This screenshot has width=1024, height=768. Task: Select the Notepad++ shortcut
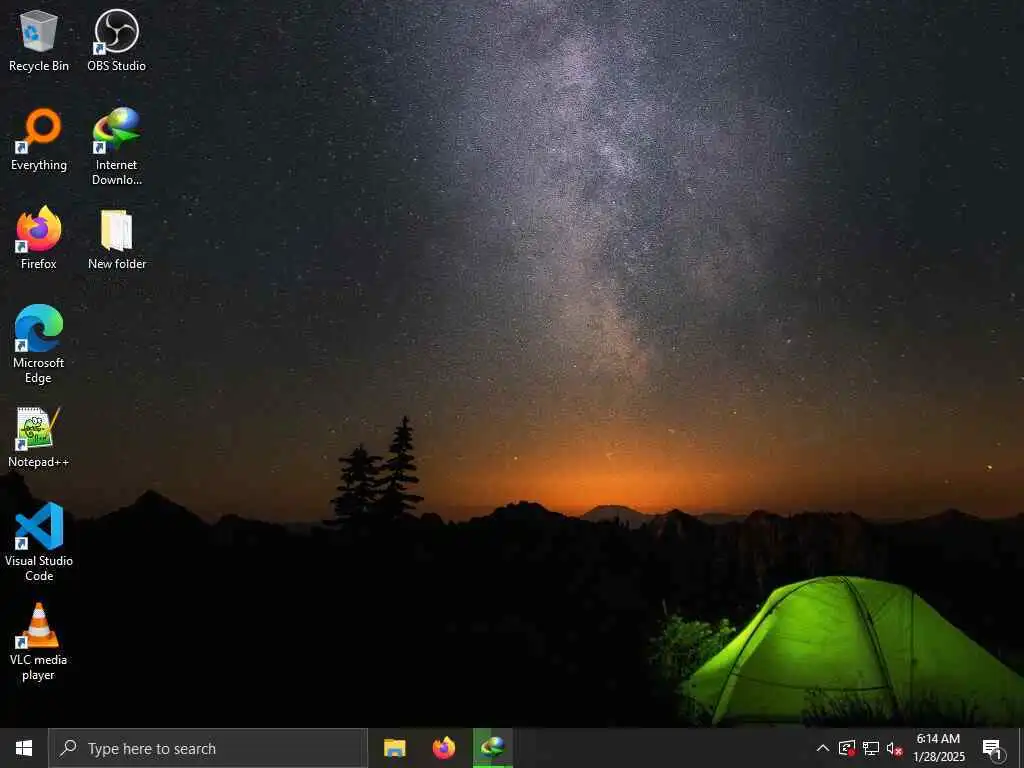point(39,437)
